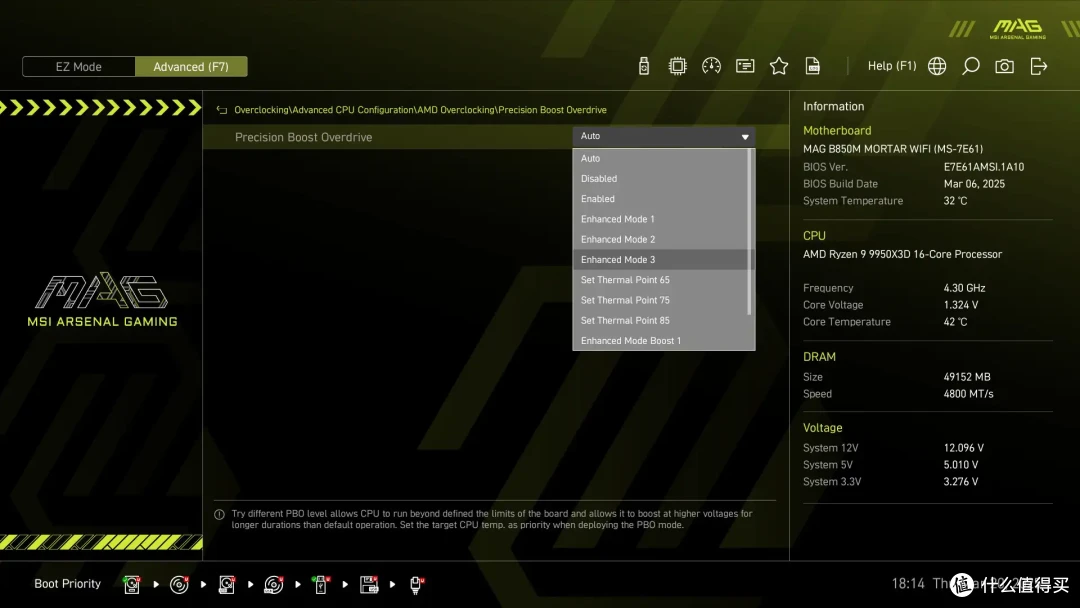Select first optical disc boot device icon
This screenshot has height=608, width=1080.
coord(179,585)
